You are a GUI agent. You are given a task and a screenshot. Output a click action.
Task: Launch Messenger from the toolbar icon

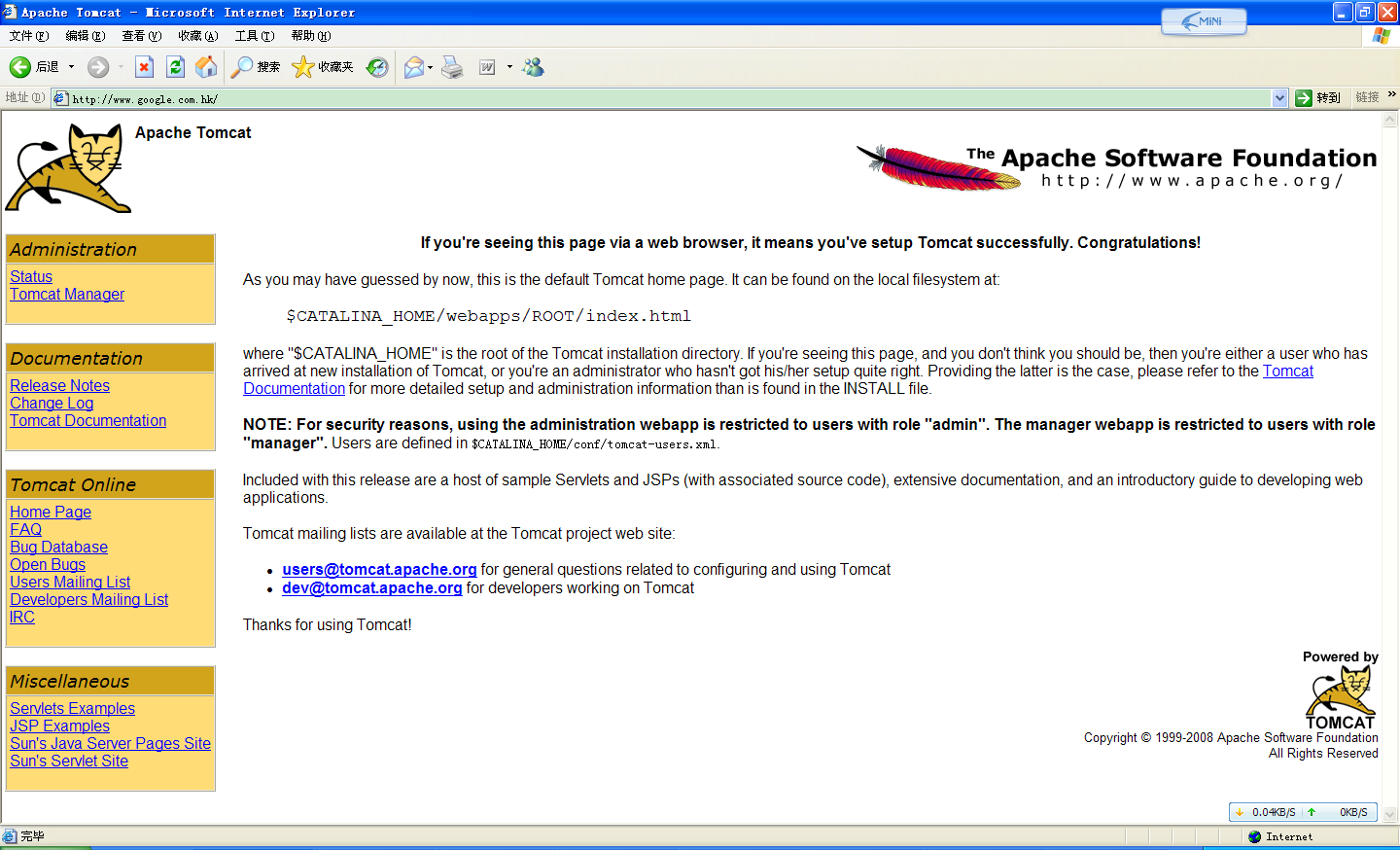point(533,67)
